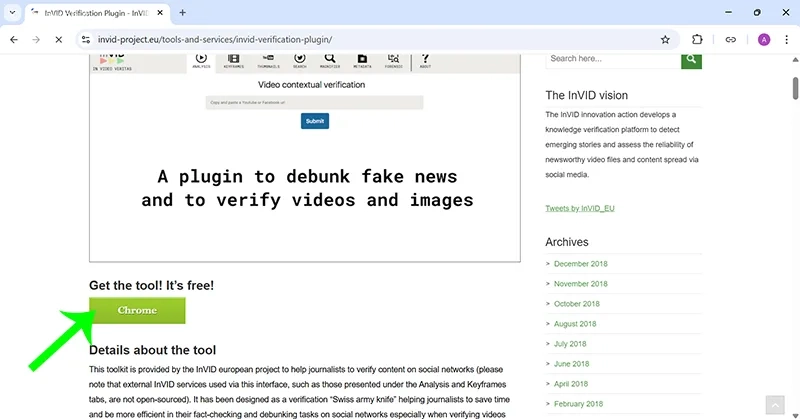Bookmark this page with the star icon
Screen dimensions: 800x419
(x=665, y=40)
